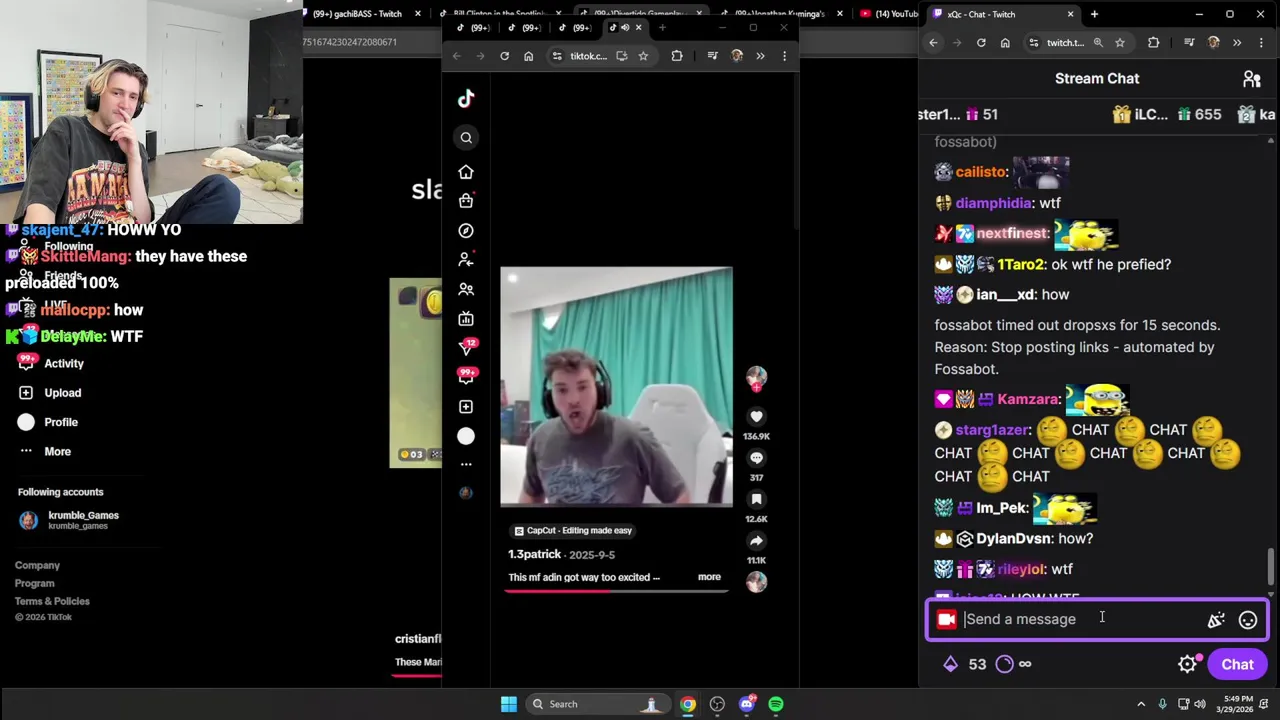The height and width of the screenshot is (720, 1280).
Task: Bookmark twitch.tv page with star icon
Action: tap(1120, 42)
